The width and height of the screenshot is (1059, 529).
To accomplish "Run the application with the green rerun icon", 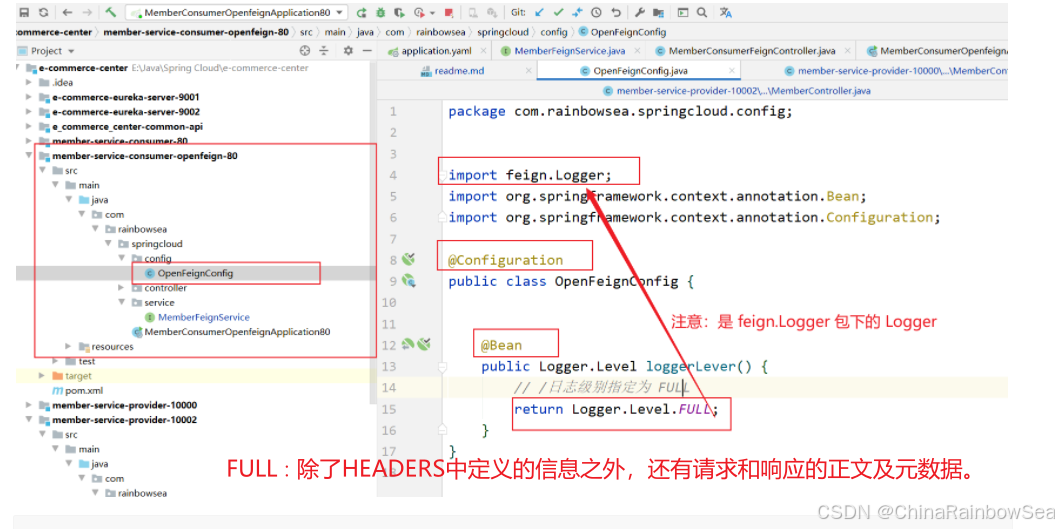I will [x=361, y=12].
